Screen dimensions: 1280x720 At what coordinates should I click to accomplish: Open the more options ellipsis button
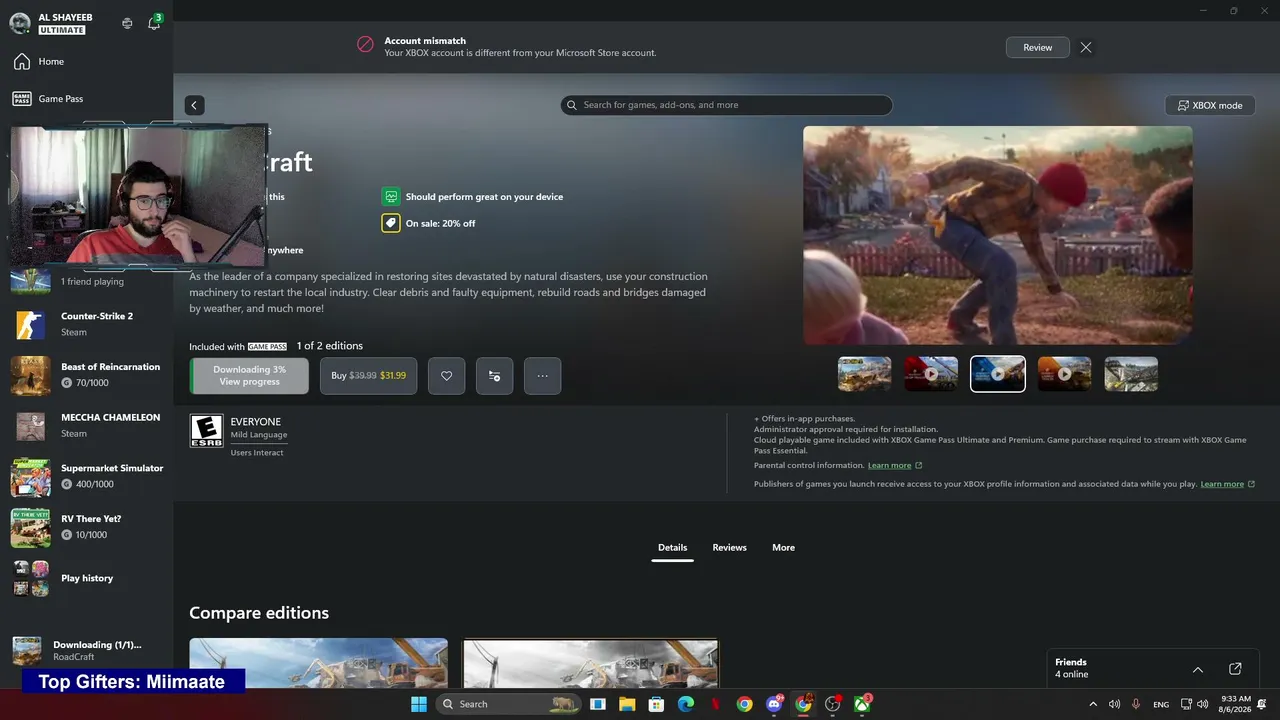[542, 376]
